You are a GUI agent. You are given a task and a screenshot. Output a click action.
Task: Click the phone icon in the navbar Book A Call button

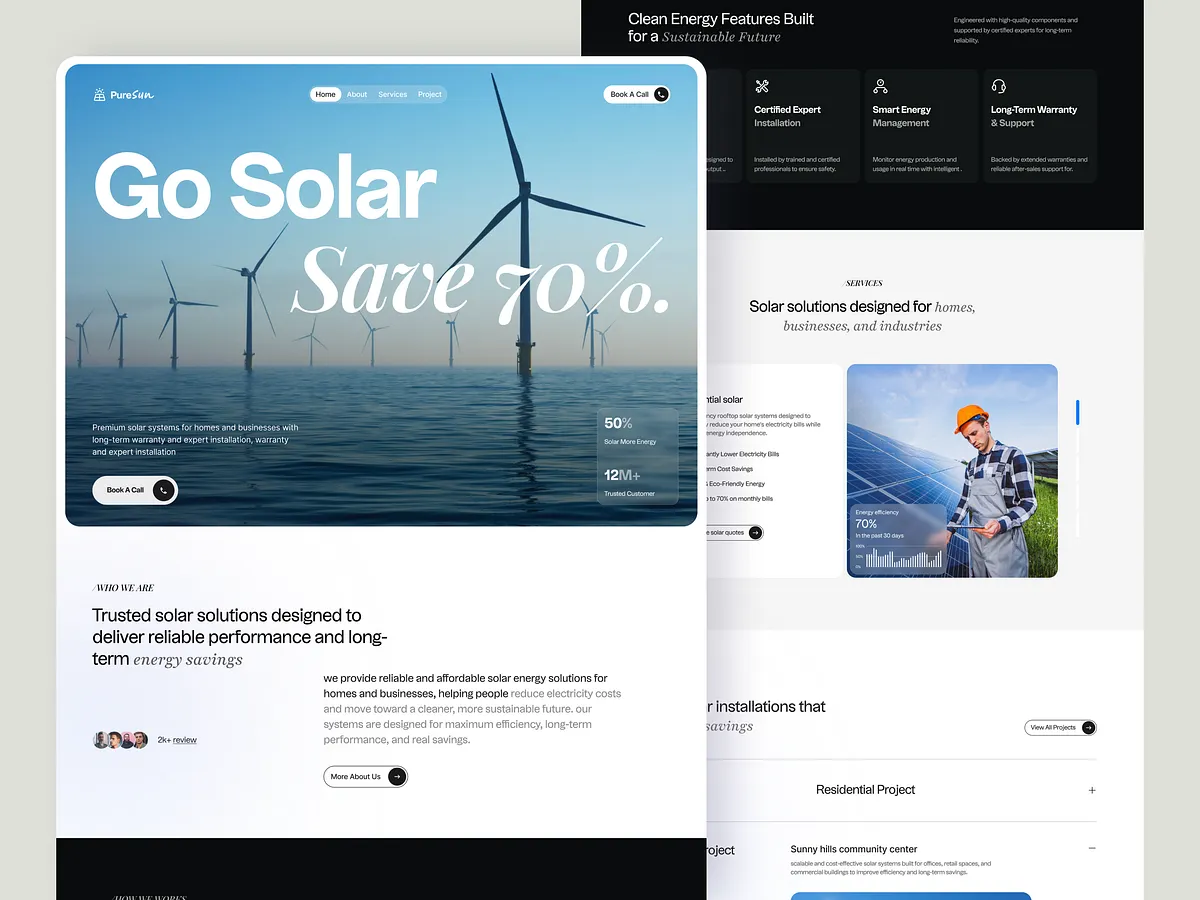661,94
